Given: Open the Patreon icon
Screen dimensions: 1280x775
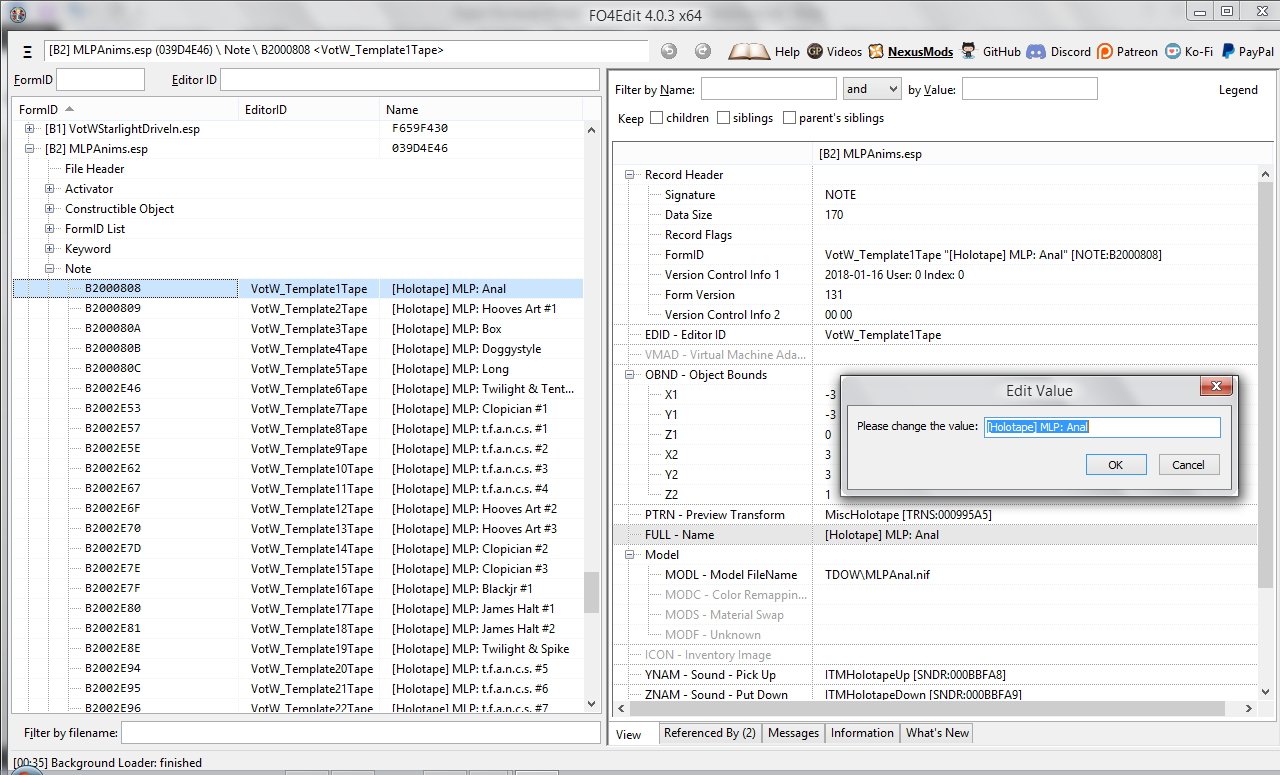Looking at the screenshot, I should (x=1105, y=51).
